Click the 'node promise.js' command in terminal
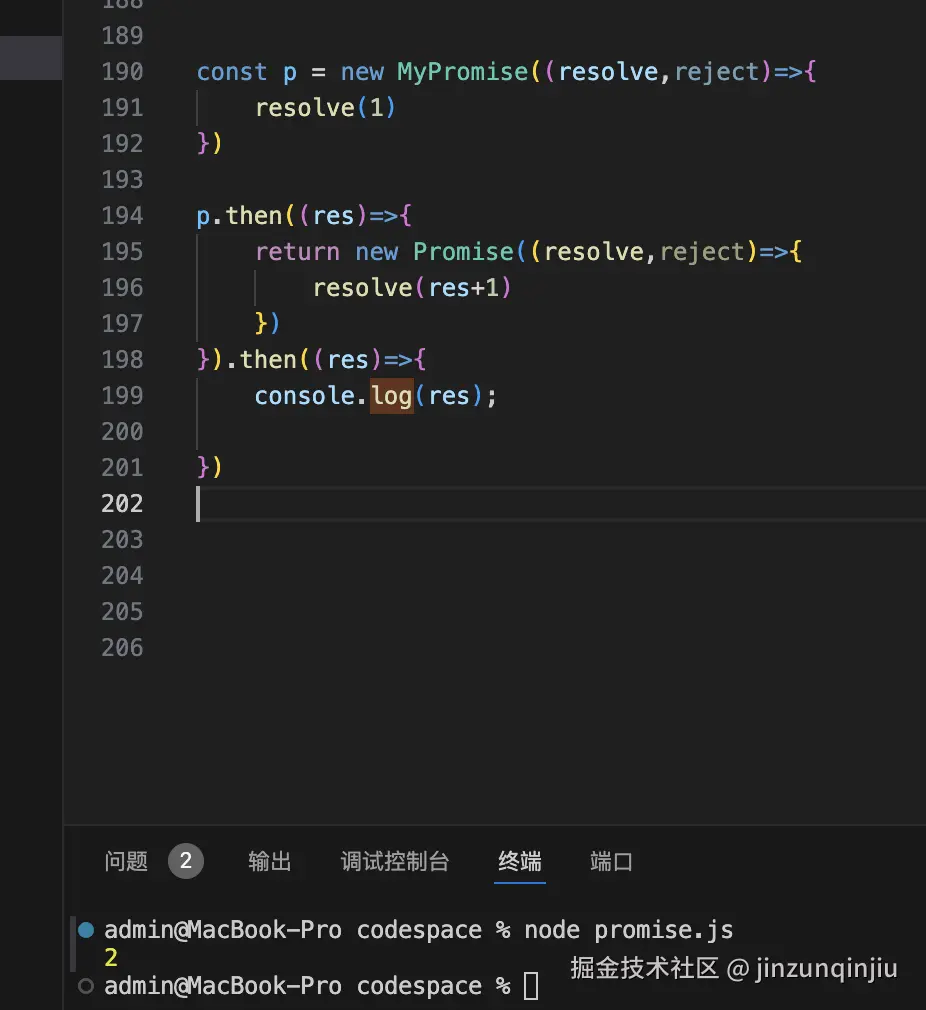This screenshot has height=1010, width=926. (628, 929)
